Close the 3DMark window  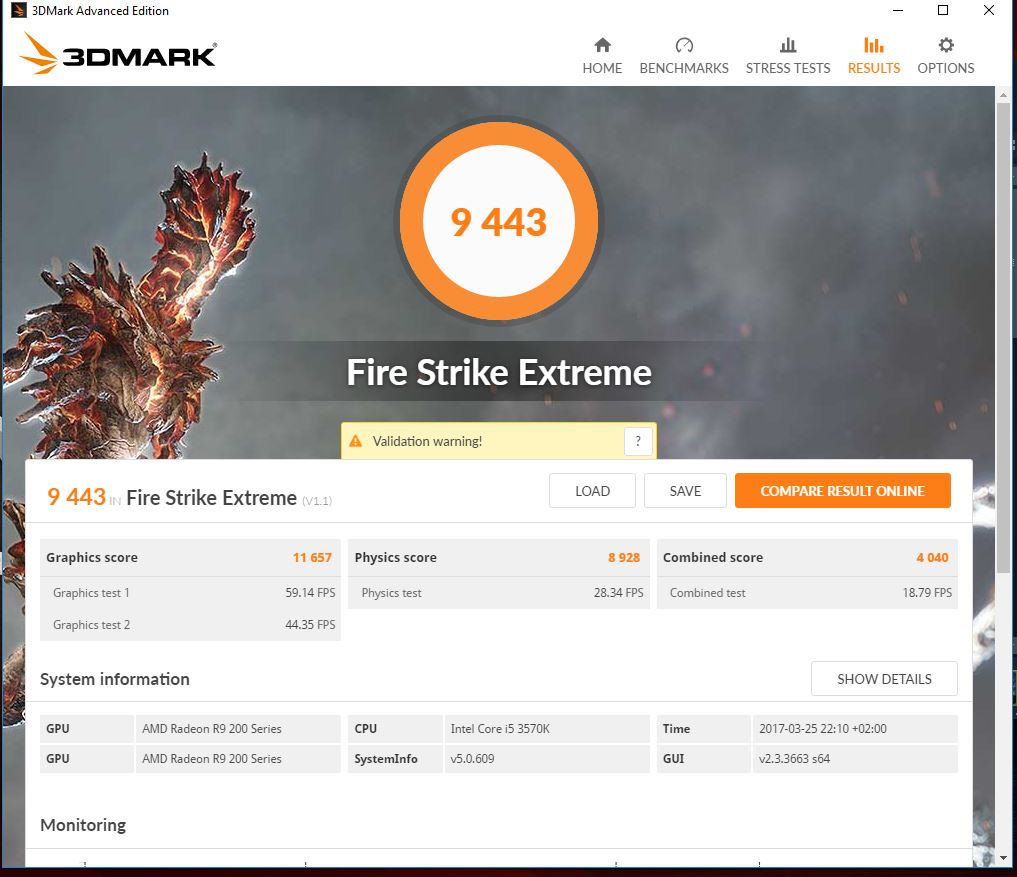[988, 10]
